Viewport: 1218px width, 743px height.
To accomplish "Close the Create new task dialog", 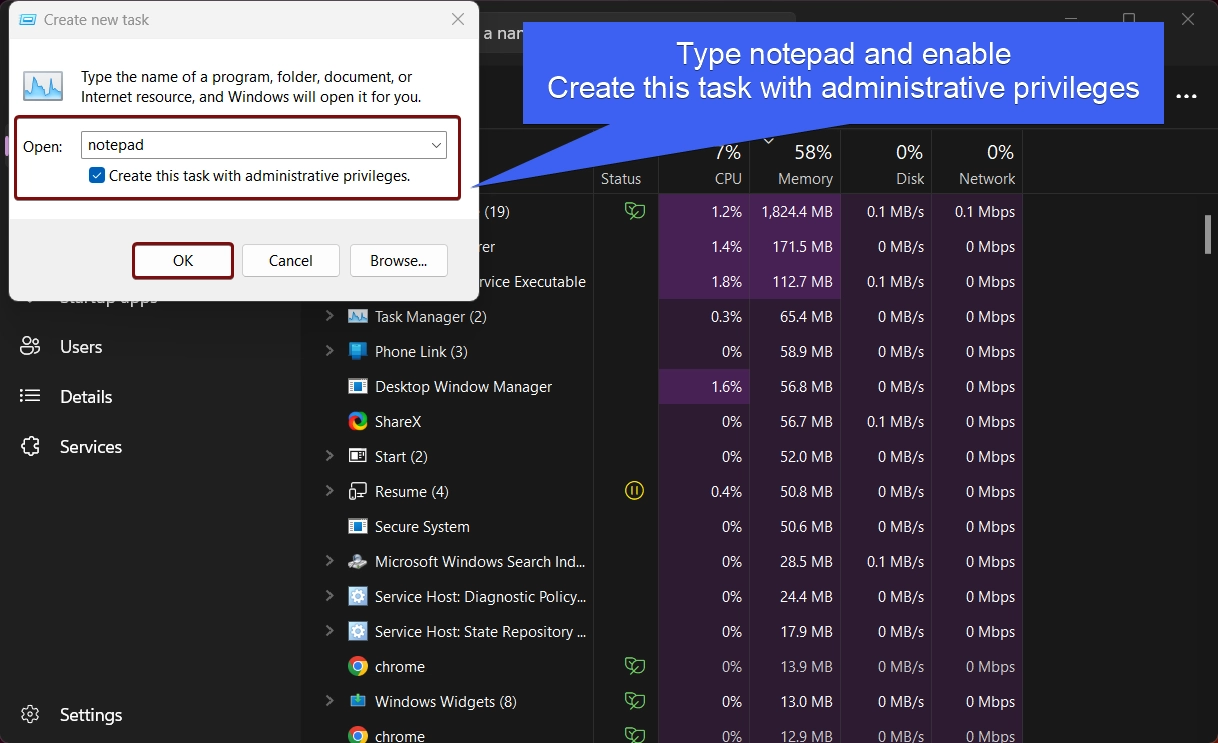I will [457, 19].
